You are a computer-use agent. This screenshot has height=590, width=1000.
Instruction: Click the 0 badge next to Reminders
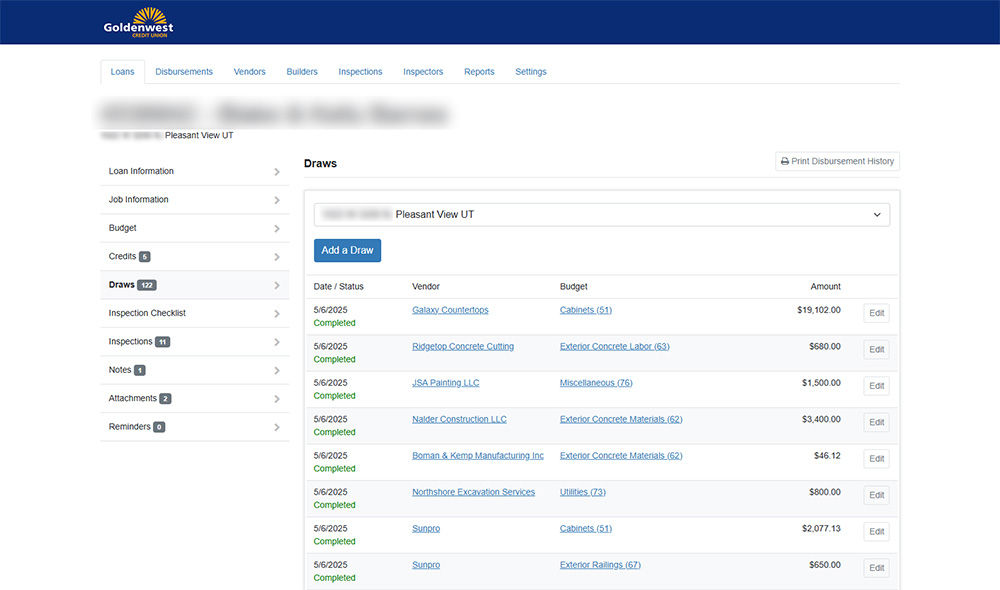[159, 427]
